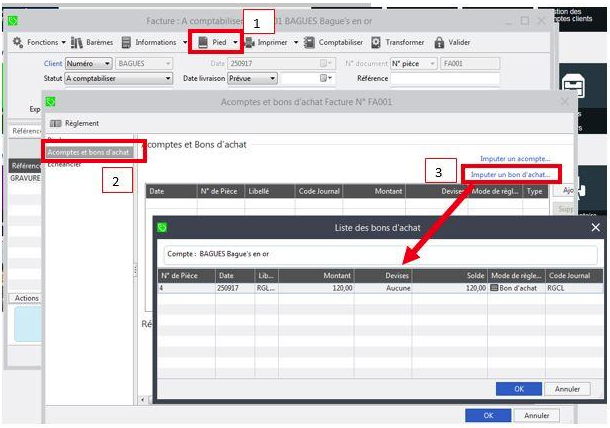This screenshot has width=610, height=428.
Task: Open the Informations toolbar menu
Action: pyautogui.click(x=149, y=43)
